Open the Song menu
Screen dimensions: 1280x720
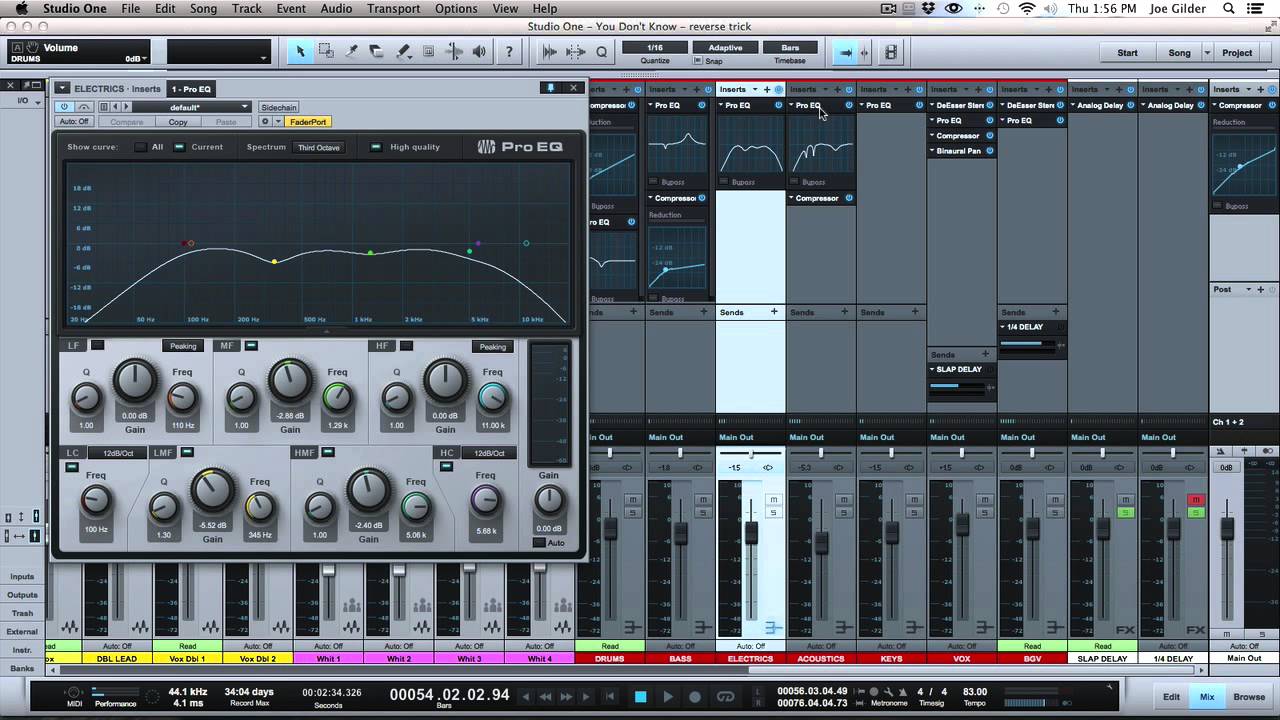click(x=203, y=8)
